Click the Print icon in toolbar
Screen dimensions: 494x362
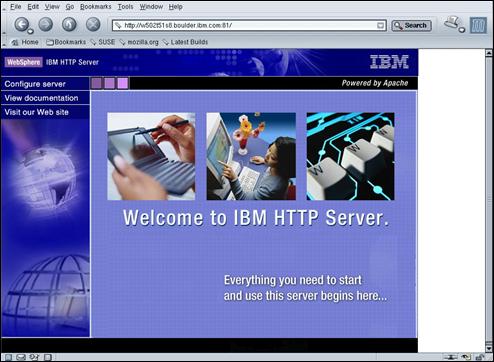click(x=452, y=23)
